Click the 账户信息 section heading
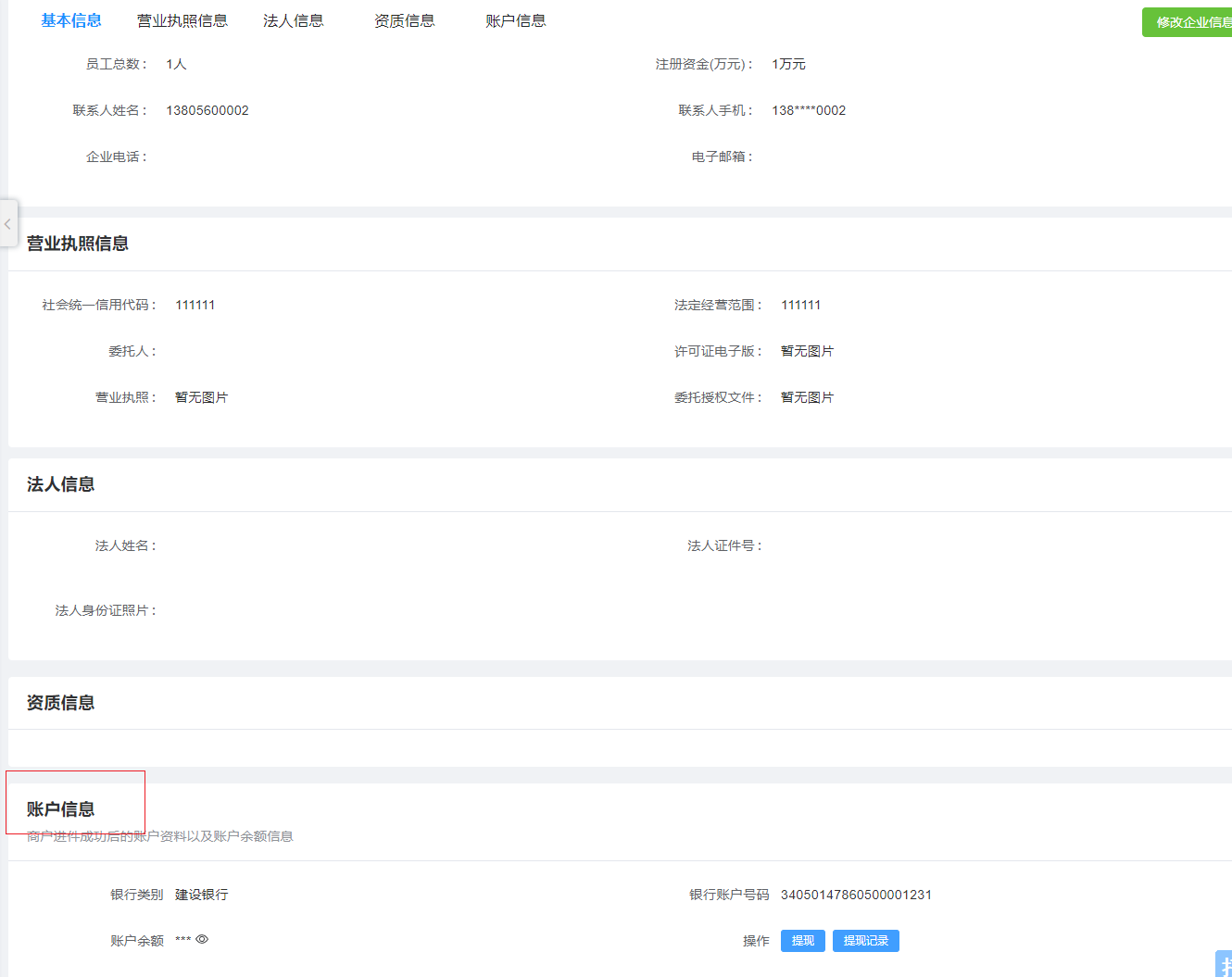Image resolution: width=1232 pixels, height=977 pixels. coord(61,809)
